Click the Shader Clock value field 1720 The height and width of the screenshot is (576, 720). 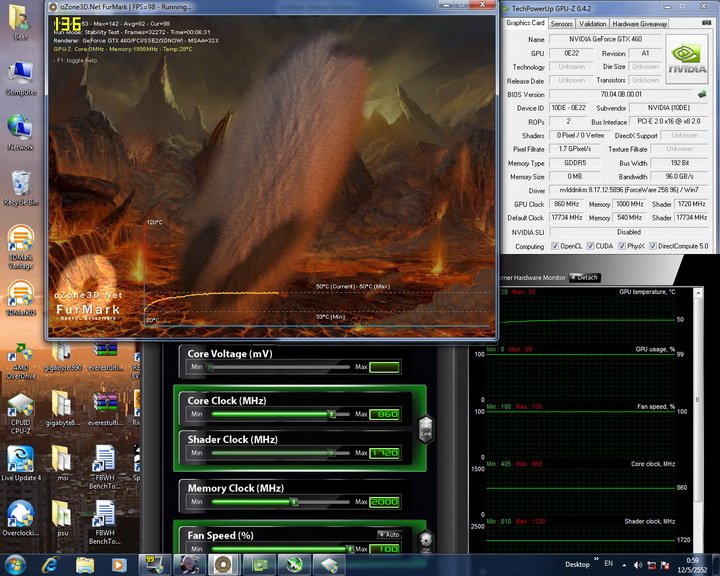coord(385,453)
